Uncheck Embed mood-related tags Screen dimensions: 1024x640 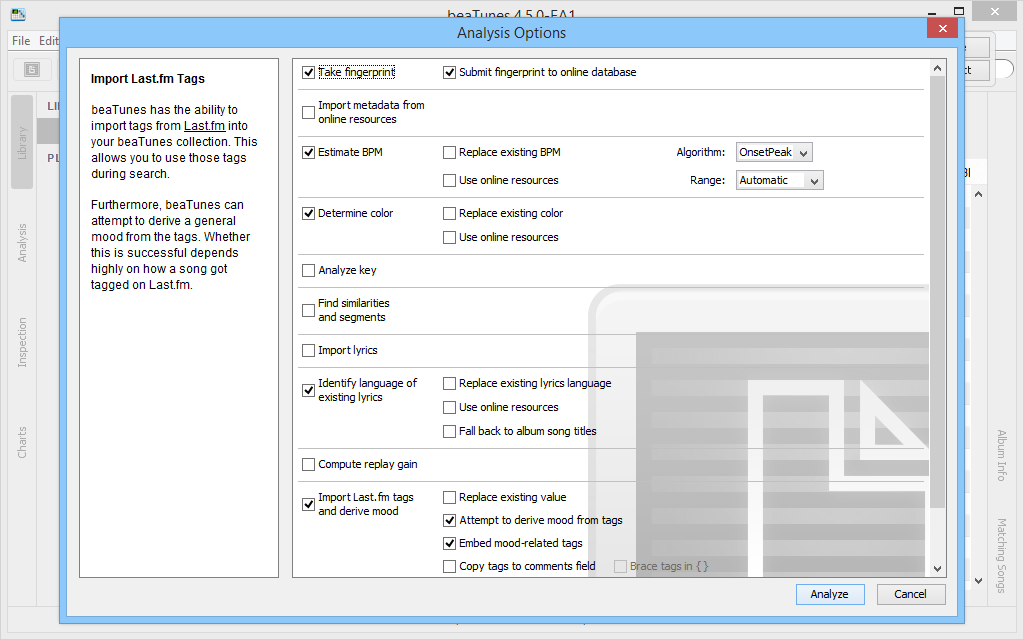coord(449,543)
